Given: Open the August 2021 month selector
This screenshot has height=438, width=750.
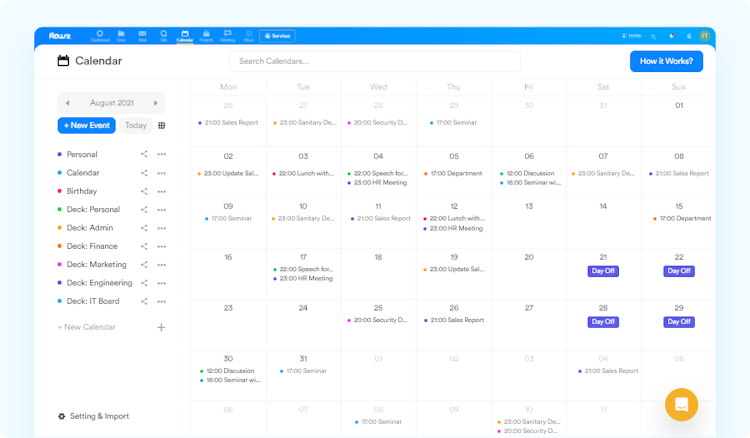Looking at the screenshot, I should pyautogui.click(x=111, y=103).
